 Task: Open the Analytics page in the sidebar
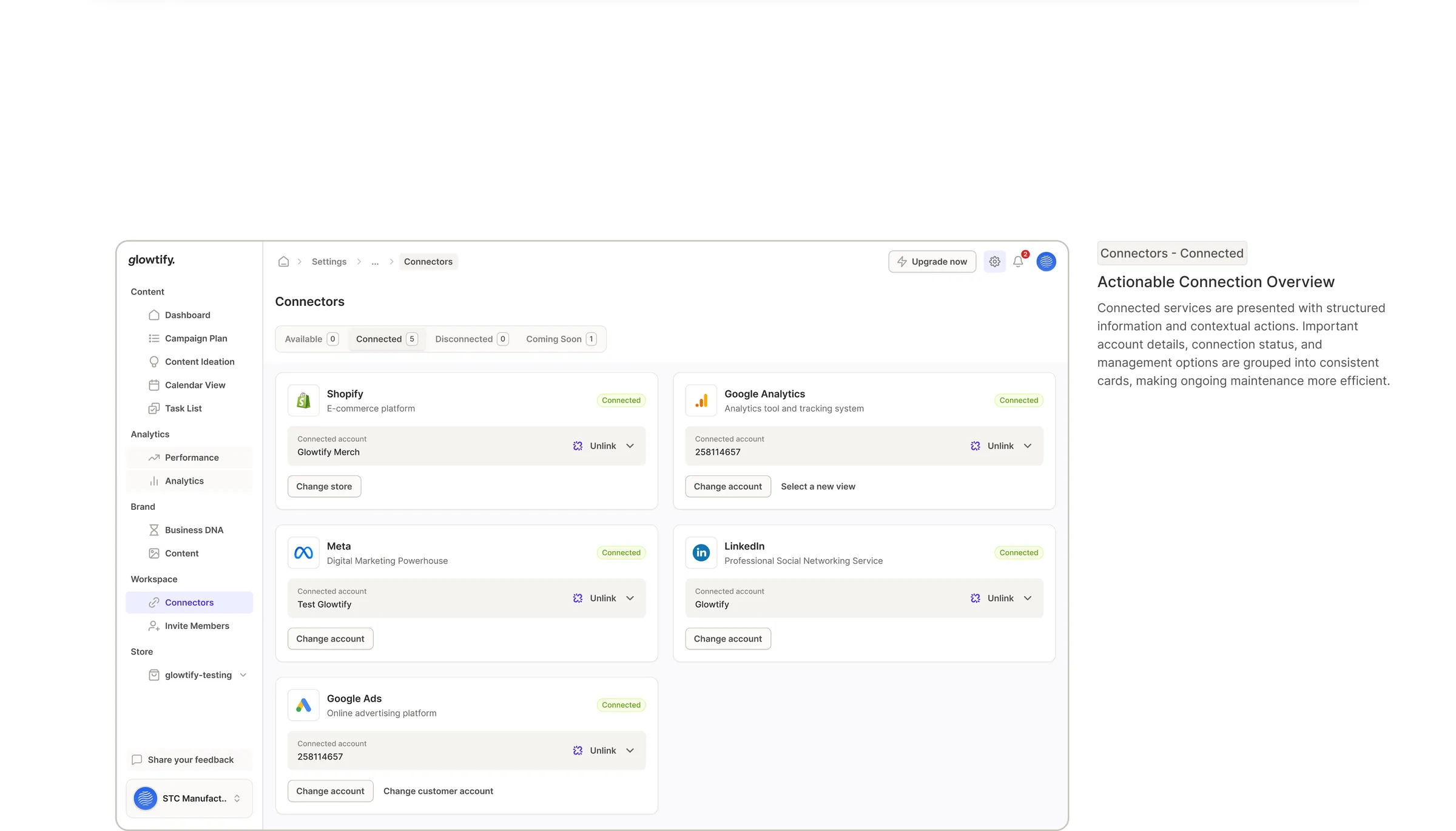tap(189, 481)
